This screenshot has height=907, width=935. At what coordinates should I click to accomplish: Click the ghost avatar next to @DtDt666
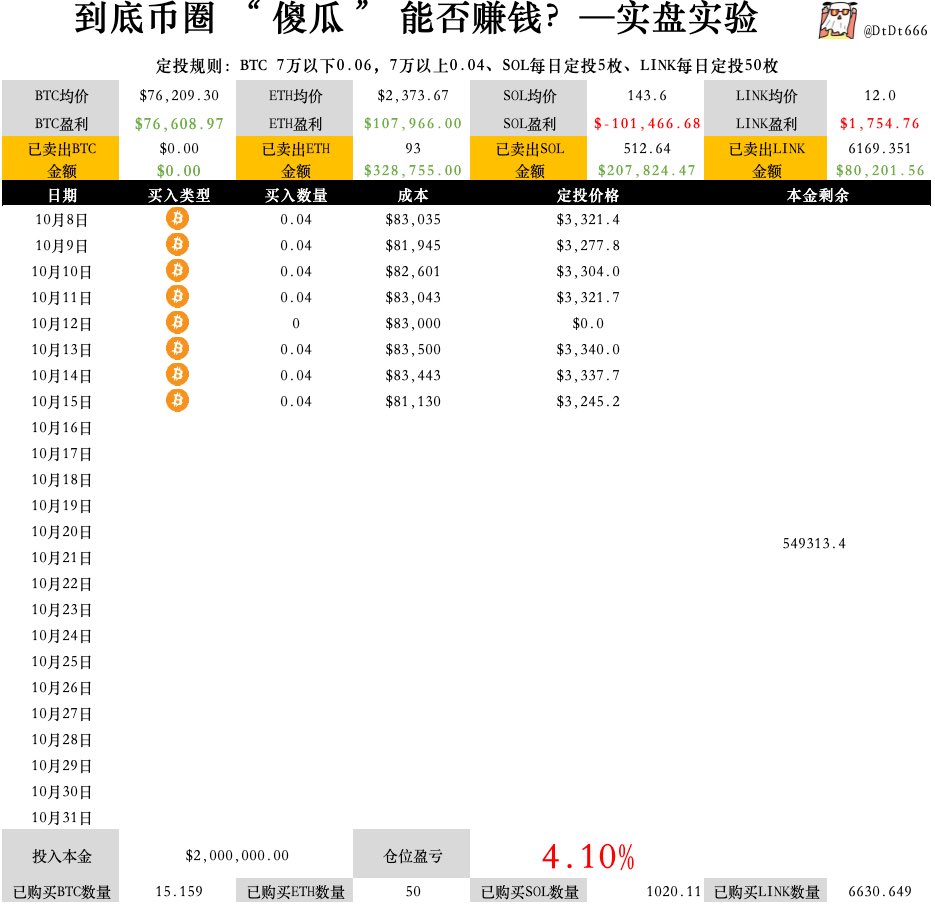(838, 21)
